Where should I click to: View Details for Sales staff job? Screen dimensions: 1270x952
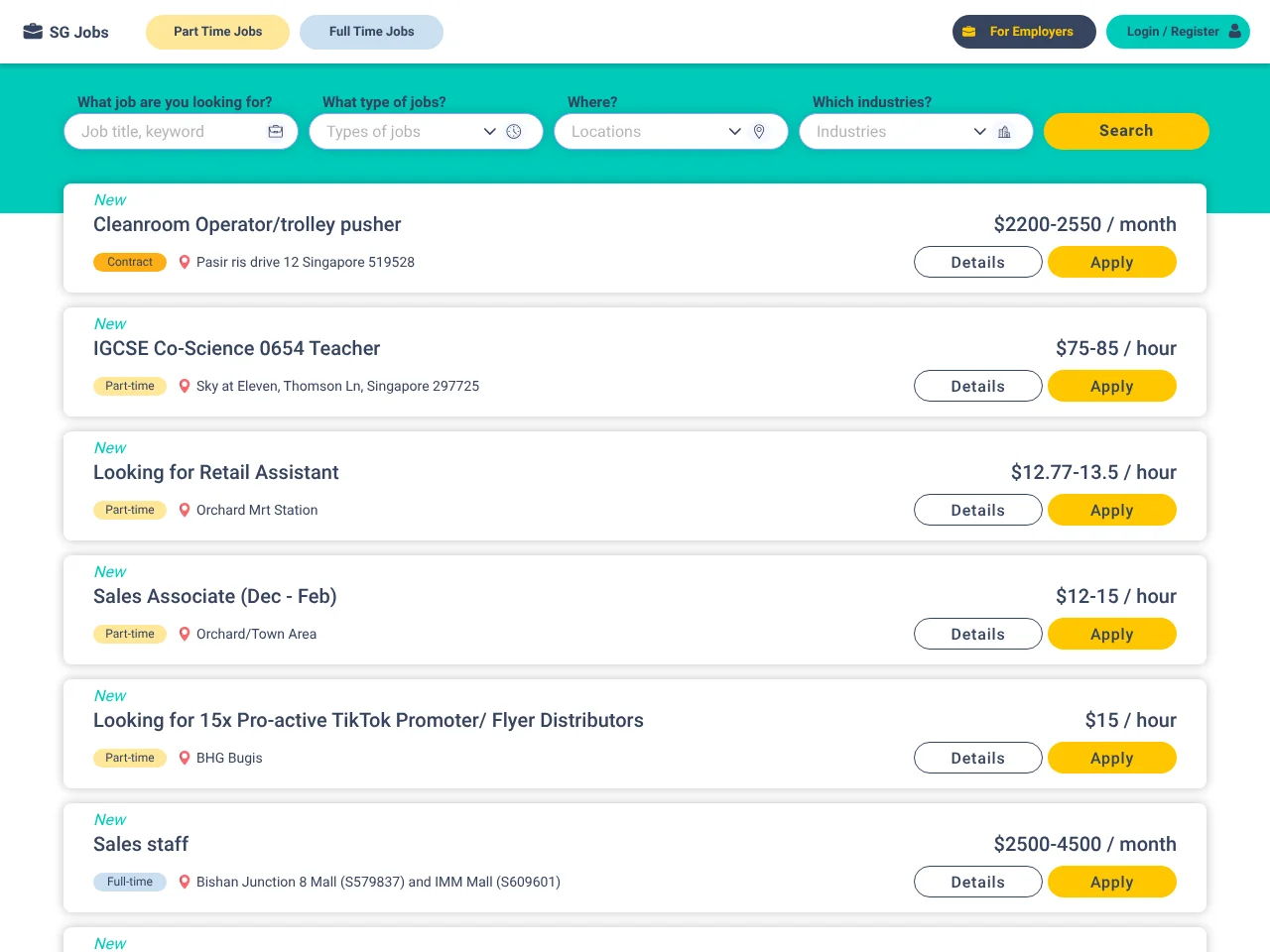pyautogui.click(x=977, y=882)
